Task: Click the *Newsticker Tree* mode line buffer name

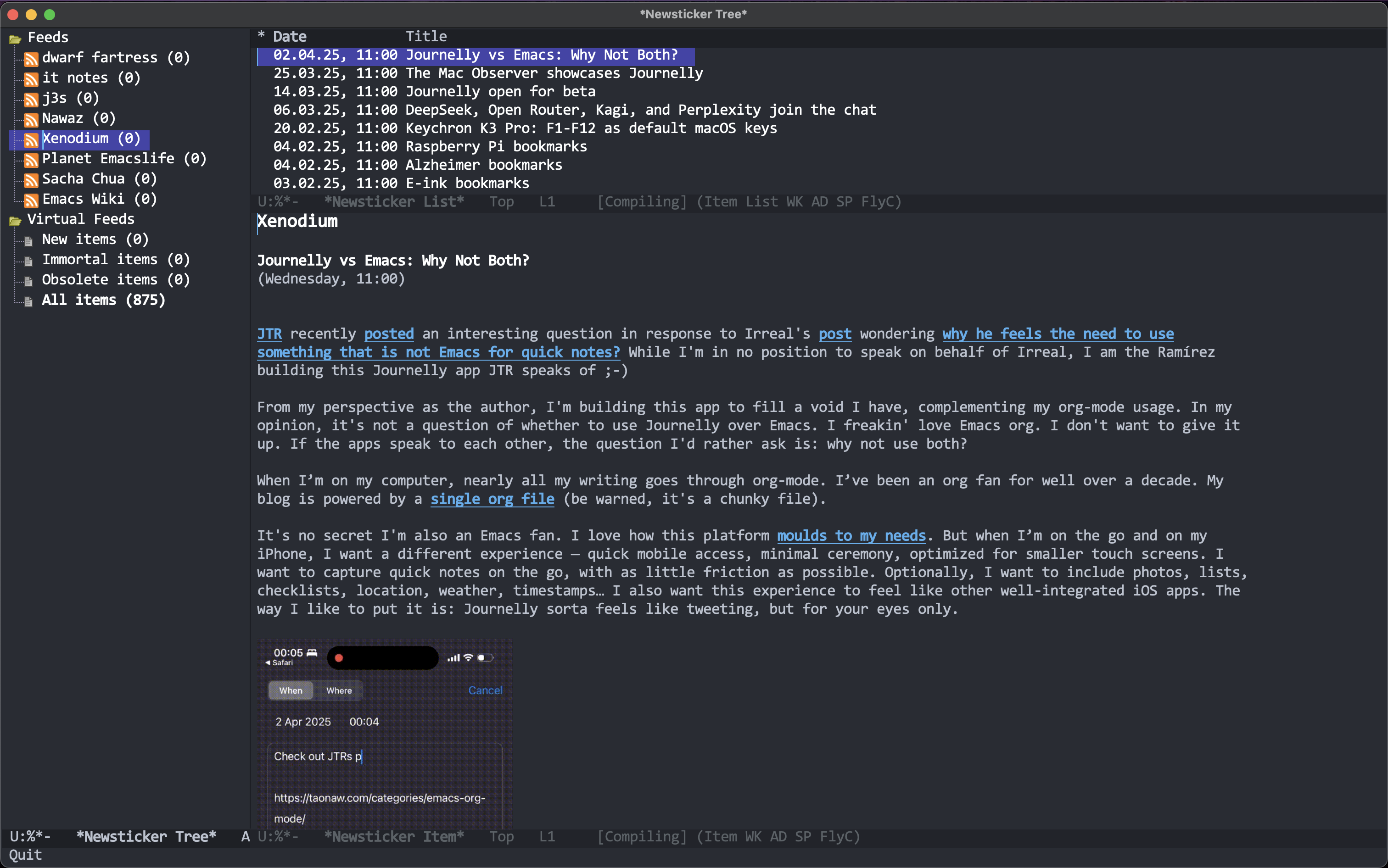Action: click(146, 837)
